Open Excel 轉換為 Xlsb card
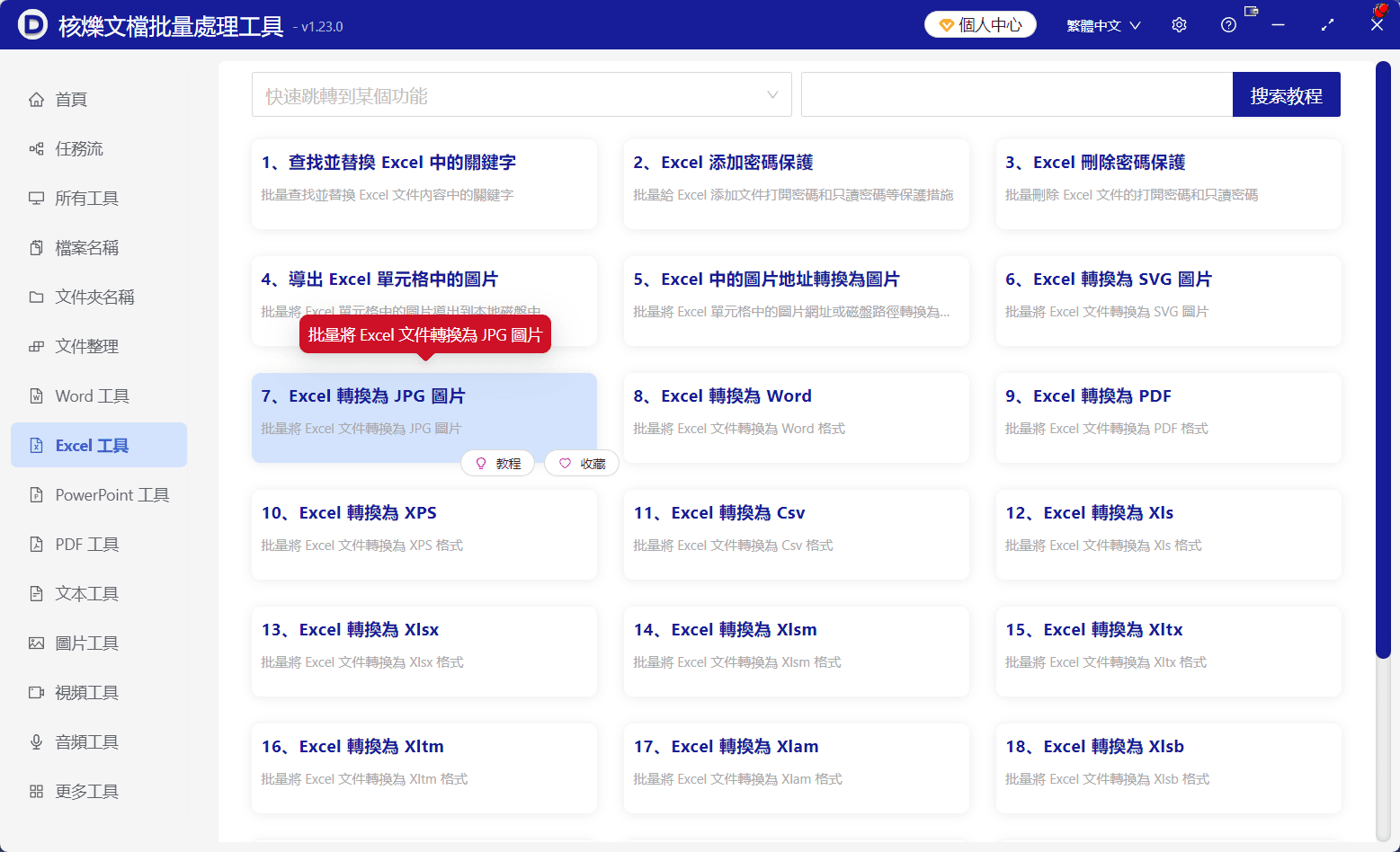The image size is (1400, 852). click(x=1169, y=768)
